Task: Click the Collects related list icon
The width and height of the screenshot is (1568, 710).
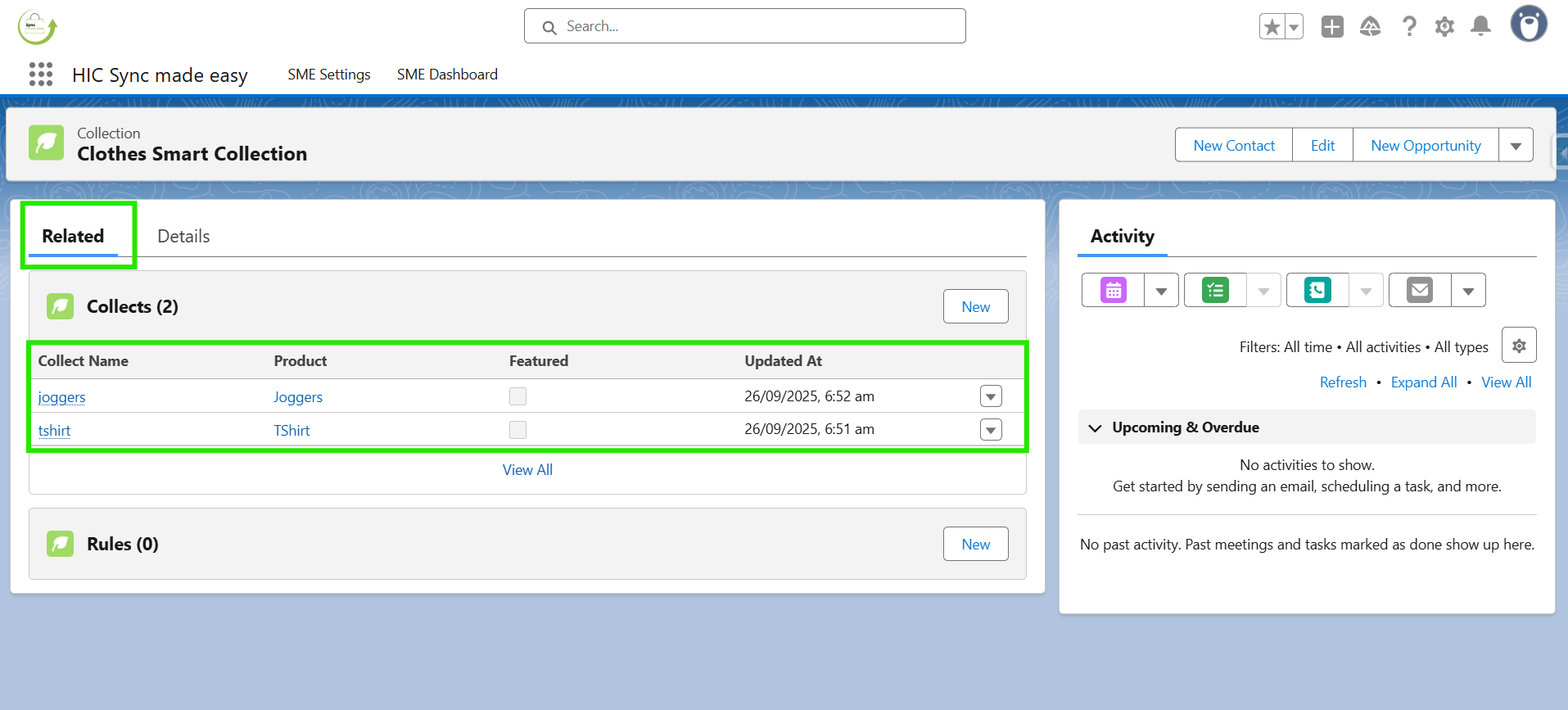Action: pos(60,306)
